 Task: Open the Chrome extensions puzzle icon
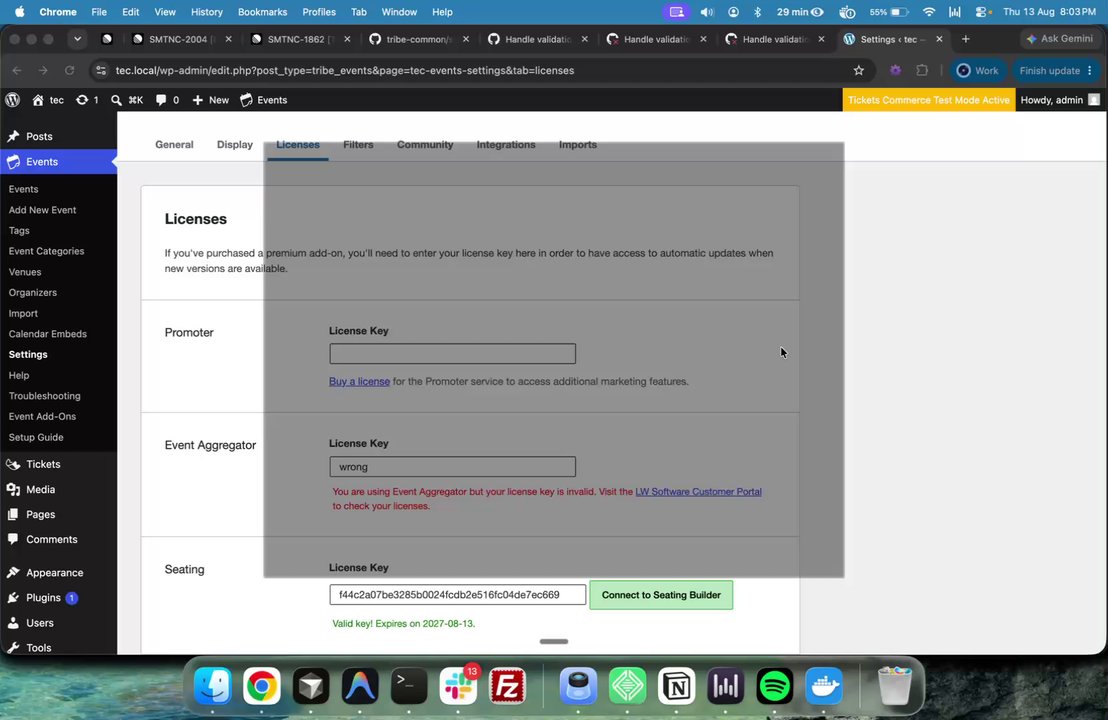pos(921,70)
